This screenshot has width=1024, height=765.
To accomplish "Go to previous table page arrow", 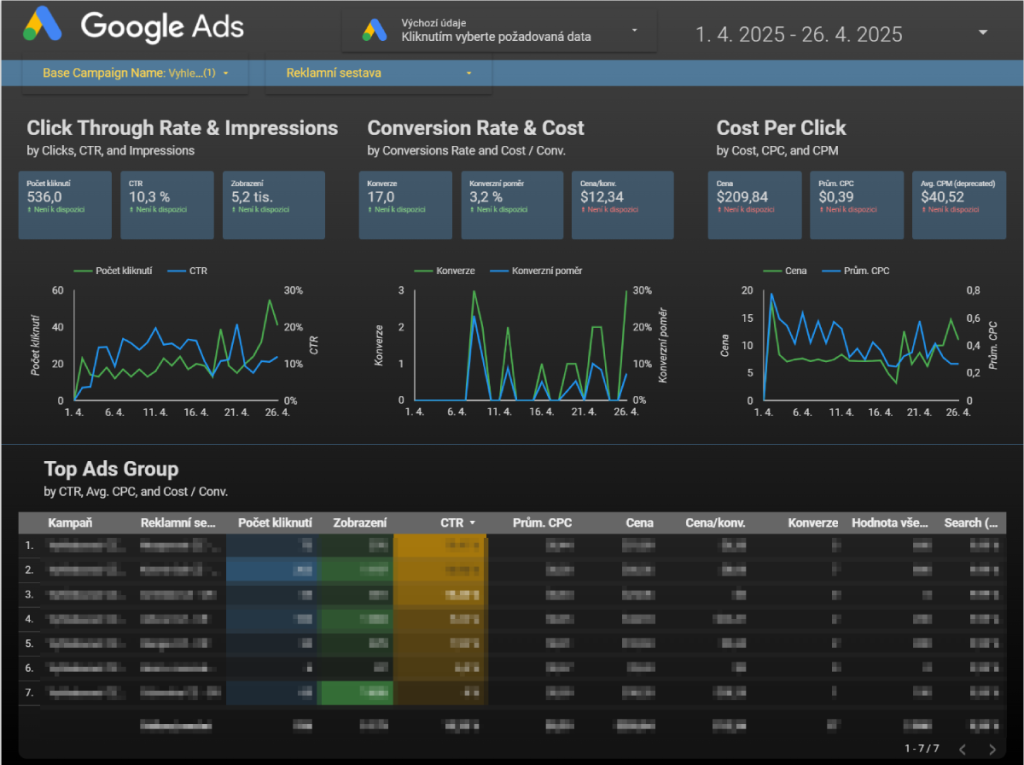I will click(x=963, y=749).
